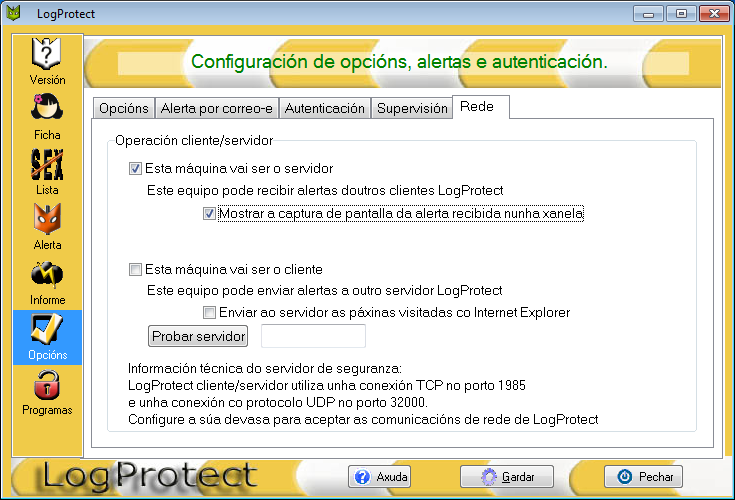This screenshot has height=500, width=735.
Task: Enable 'Esta máquina vai ser o cliente'
Action: pyautogui.click(x=135, y=269)
